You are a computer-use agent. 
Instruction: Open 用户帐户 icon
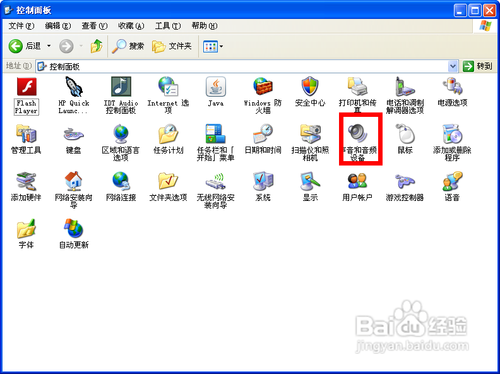pyautogui.click(x=357, y=181)
